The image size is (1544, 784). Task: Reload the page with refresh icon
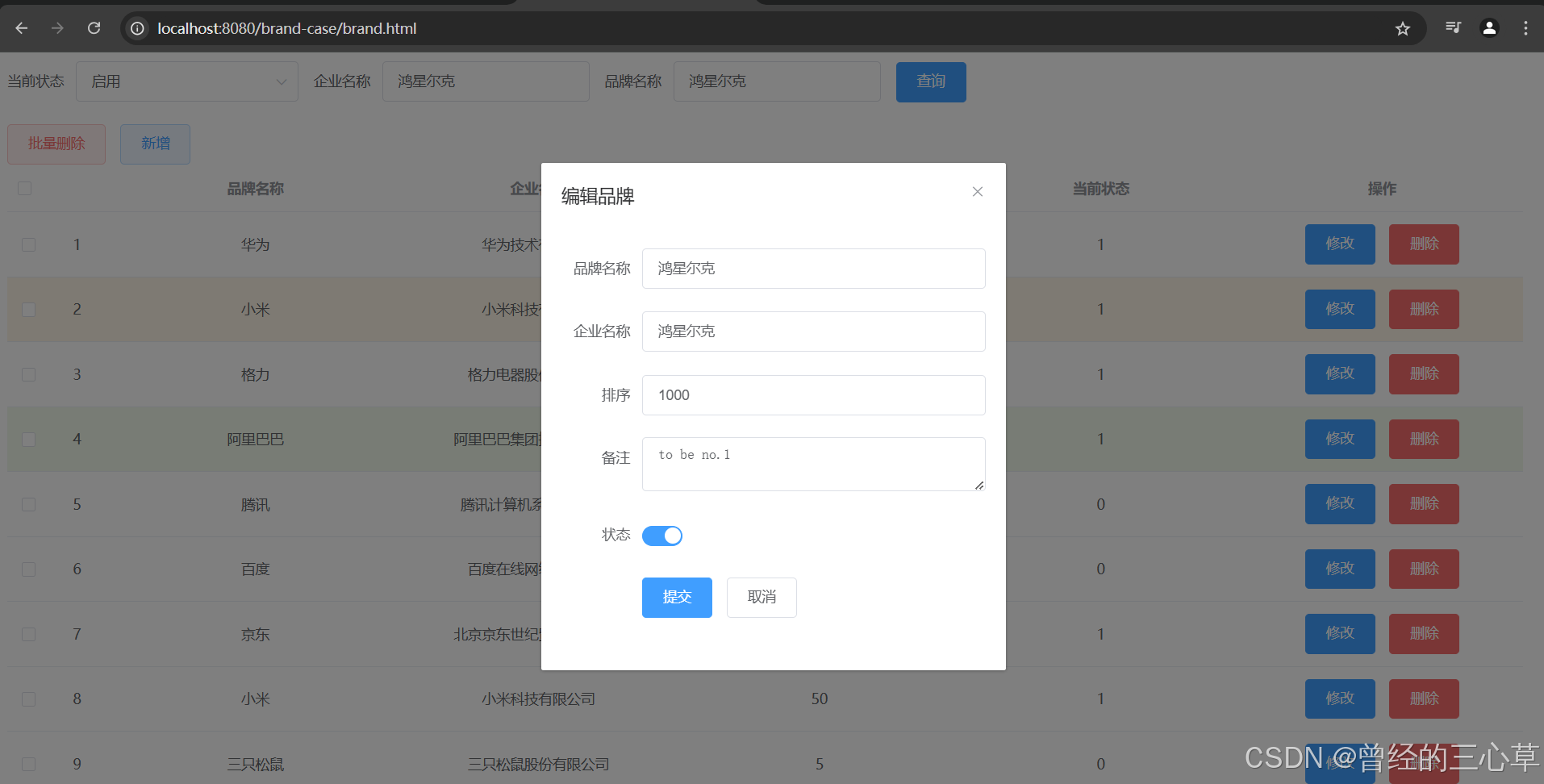[x=94, y=28]
